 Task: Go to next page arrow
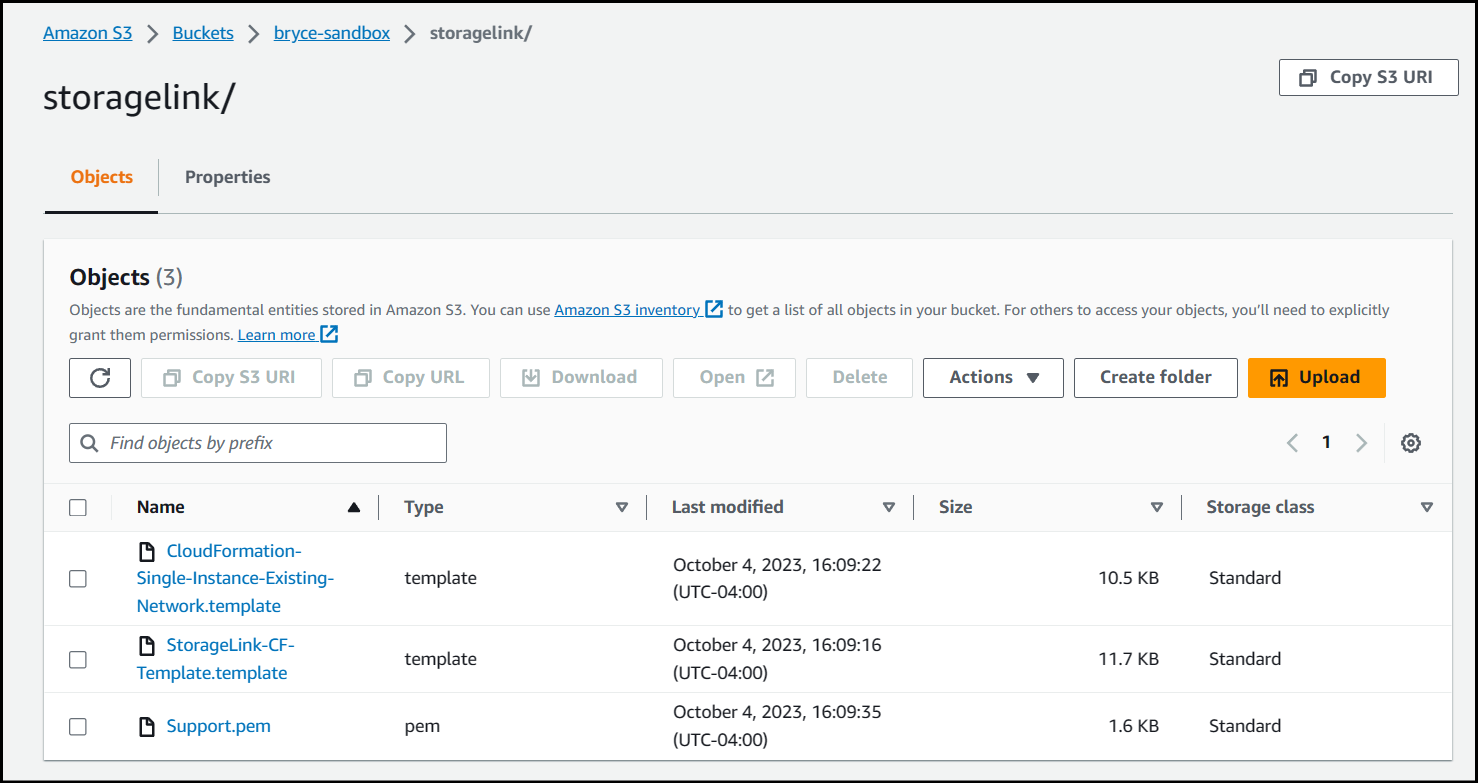click(x=1361, y=443)
